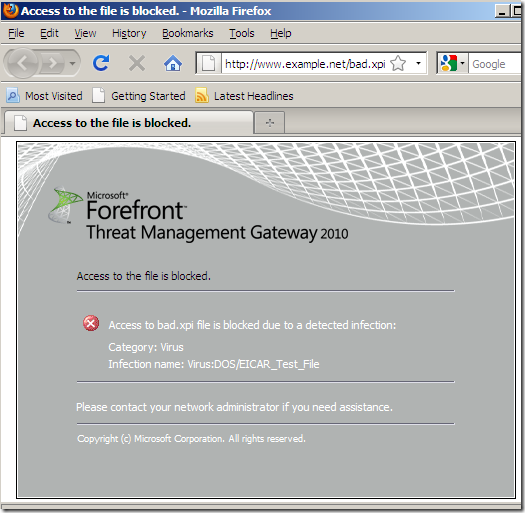
Task: Click the Back navigation arrow button
Action: pos(21,63)
